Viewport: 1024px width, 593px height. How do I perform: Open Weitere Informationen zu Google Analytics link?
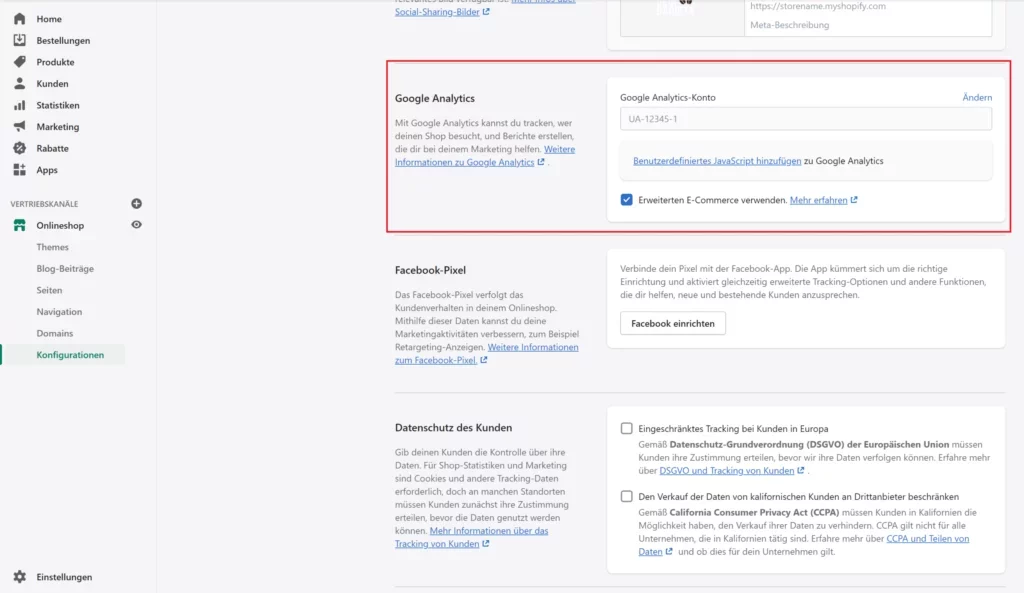click(485, 155)
